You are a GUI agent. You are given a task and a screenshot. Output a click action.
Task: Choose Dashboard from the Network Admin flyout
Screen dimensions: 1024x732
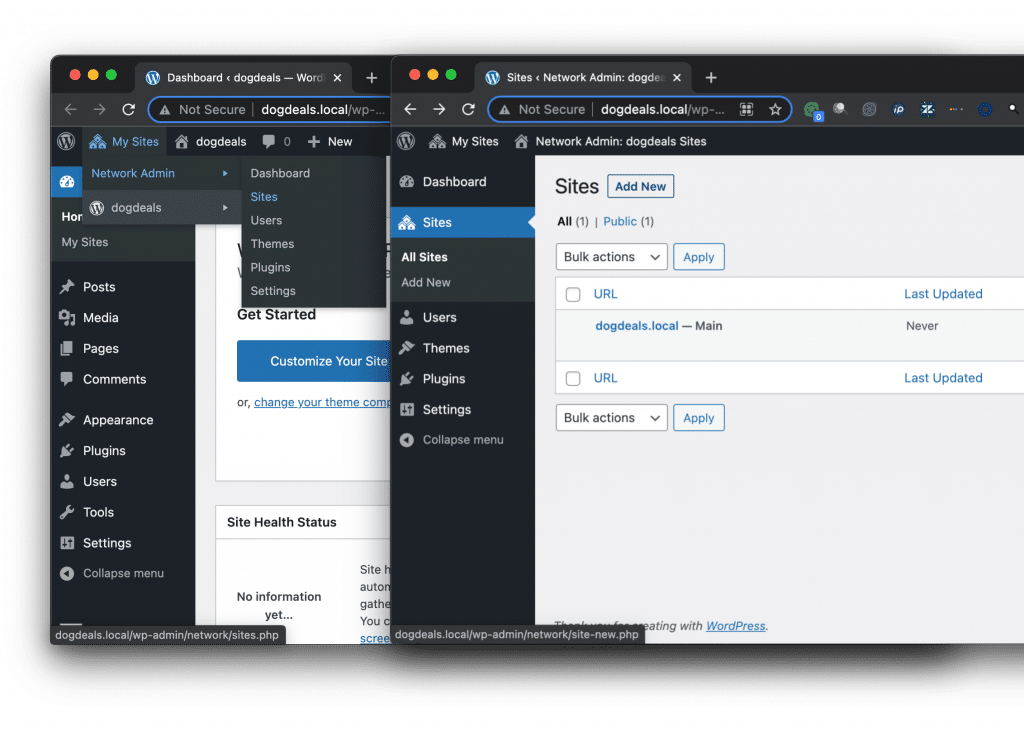coord(280,173)
